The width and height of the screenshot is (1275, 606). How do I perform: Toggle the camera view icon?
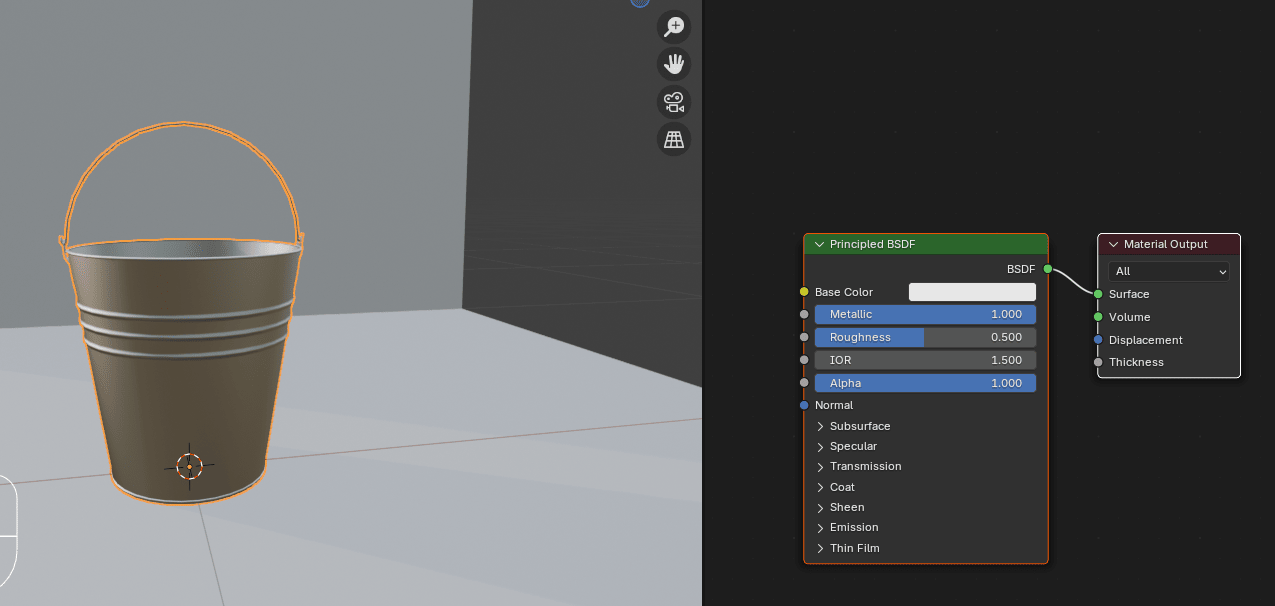pyautogui.click(x=674, y=102)
